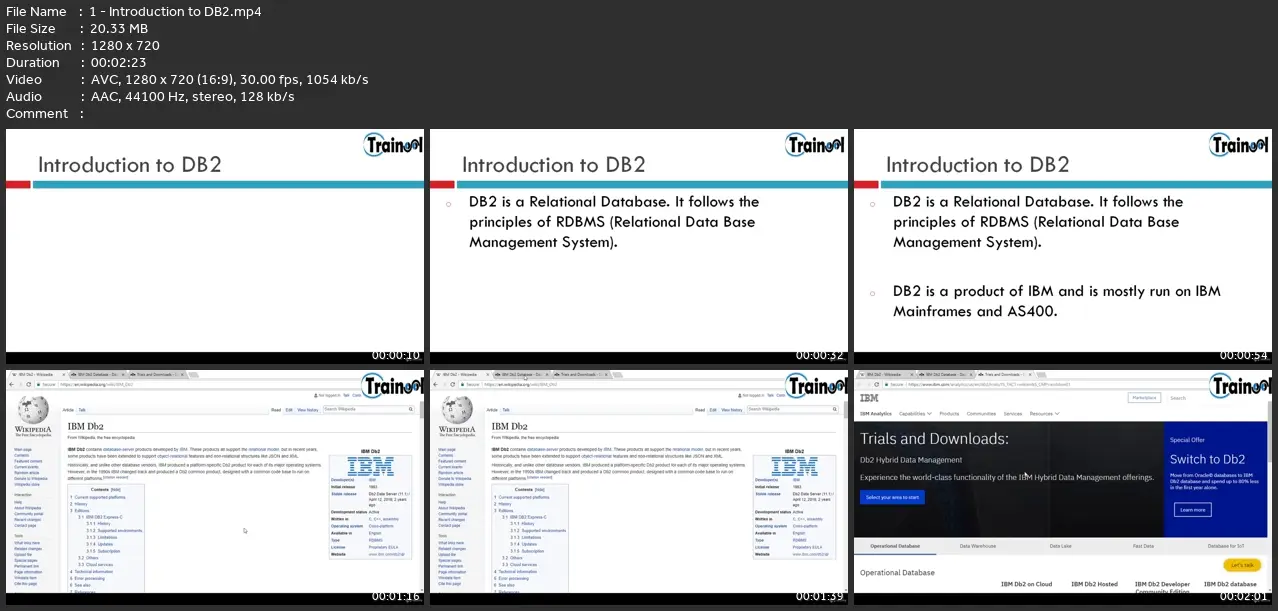Click the IBM infobox logo in the 00:01:39 thumbnail
Viewport: 1278px width, 611px height.
click(x=792, y=466)
